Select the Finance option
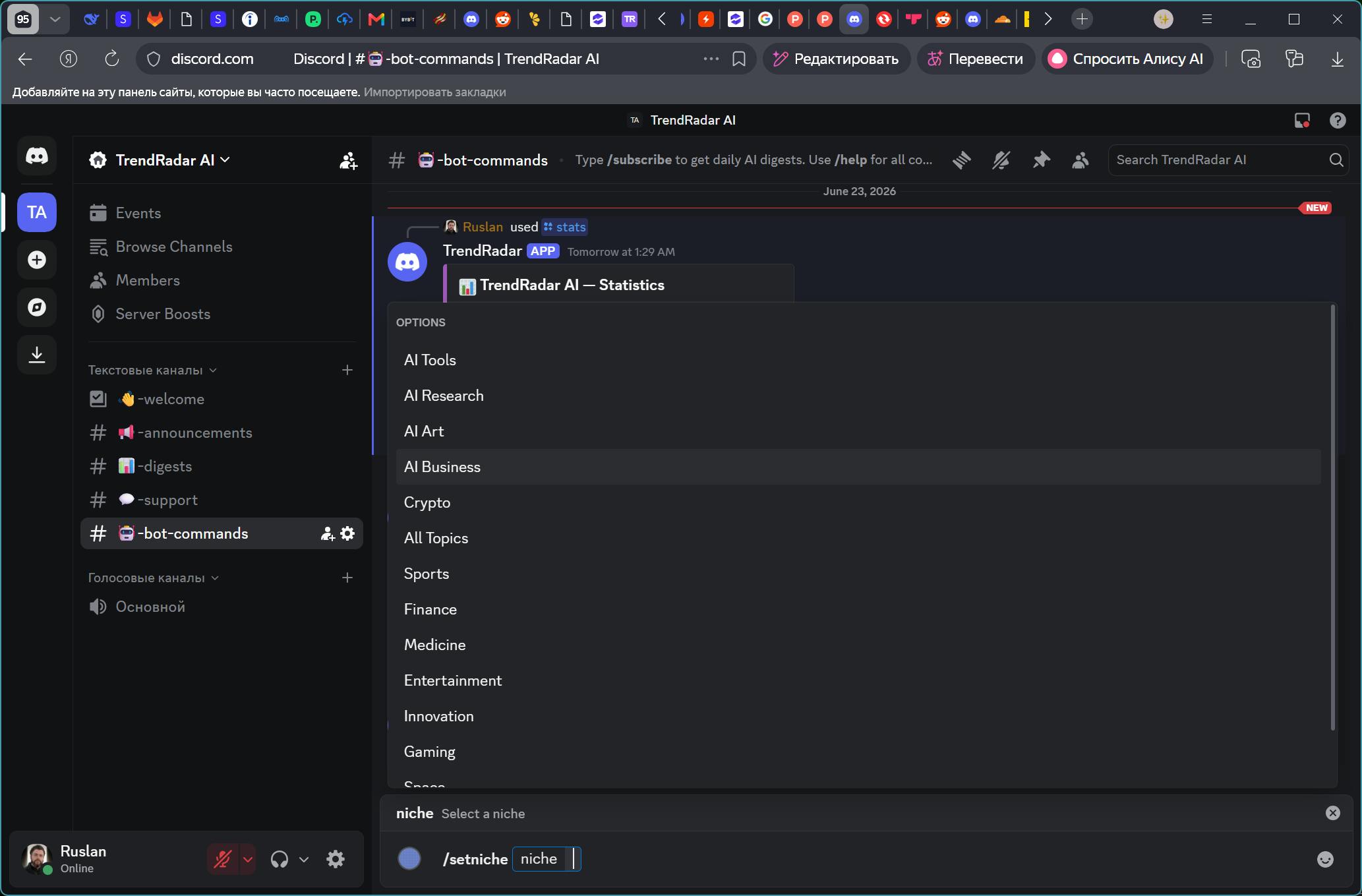The image size is (1362, 896). click(x=858, y=609)
